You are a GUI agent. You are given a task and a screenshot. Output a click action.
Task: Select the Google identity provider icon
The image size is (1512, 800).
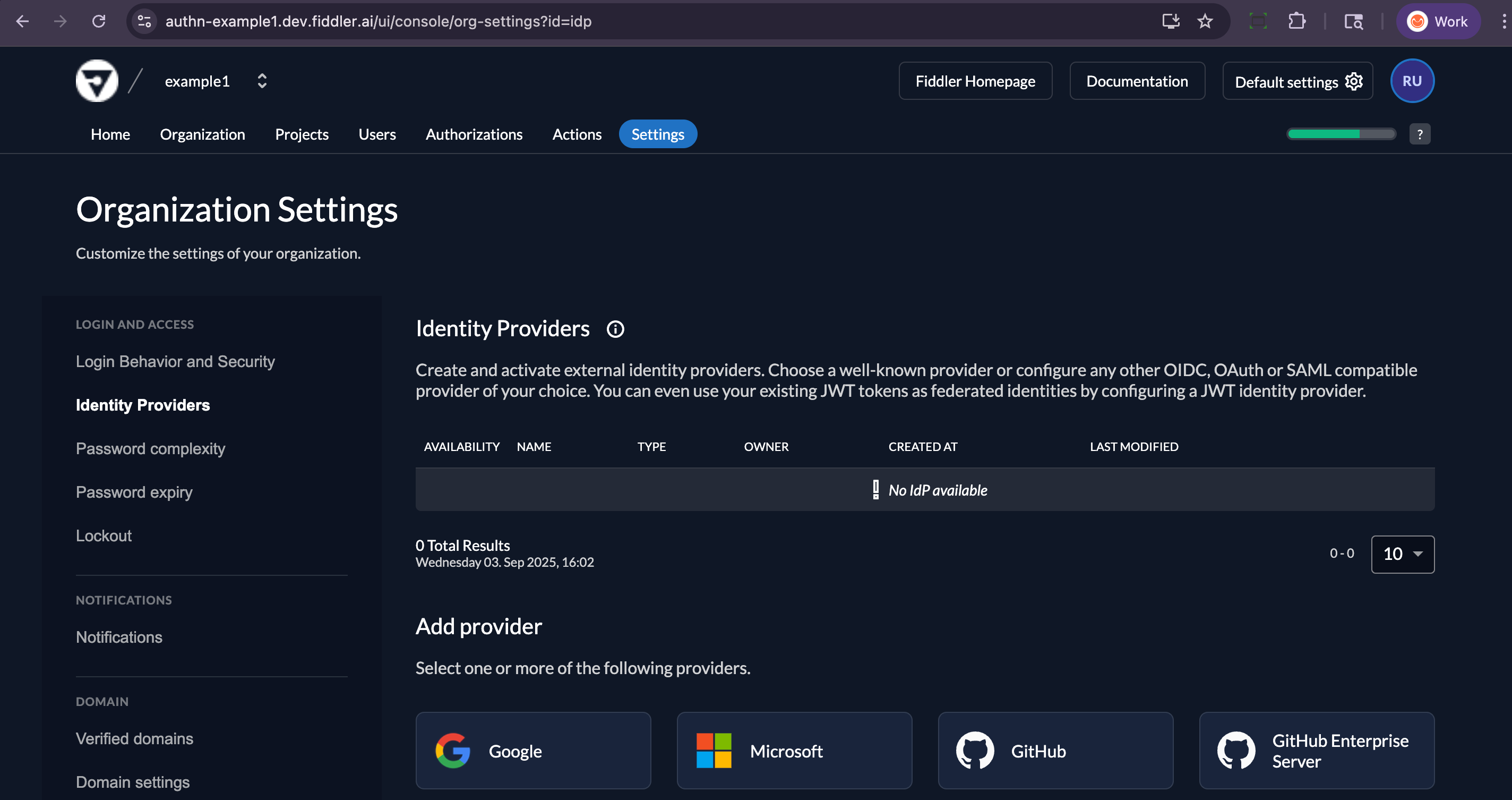coord(452,750)
